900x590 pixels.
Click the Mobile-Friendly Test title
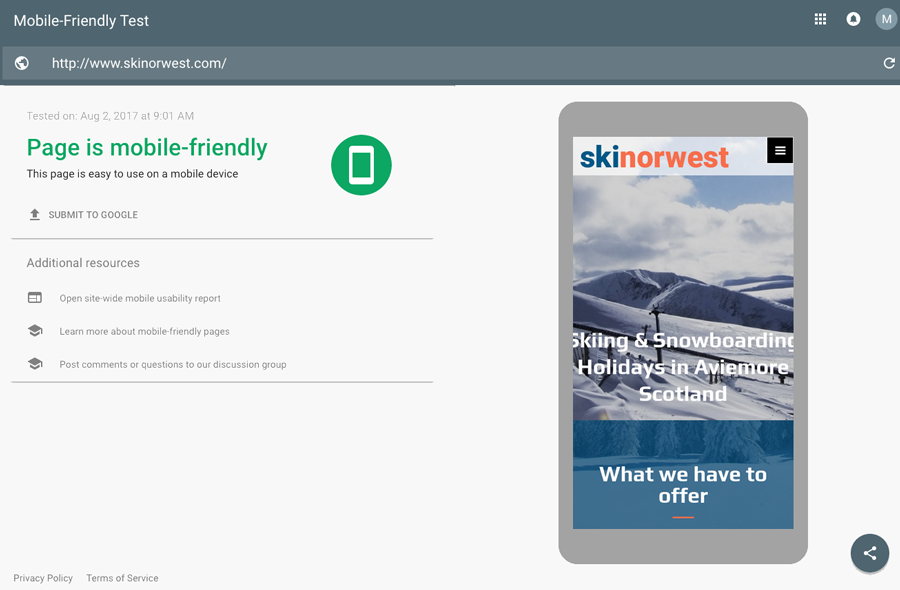point(81,21)
